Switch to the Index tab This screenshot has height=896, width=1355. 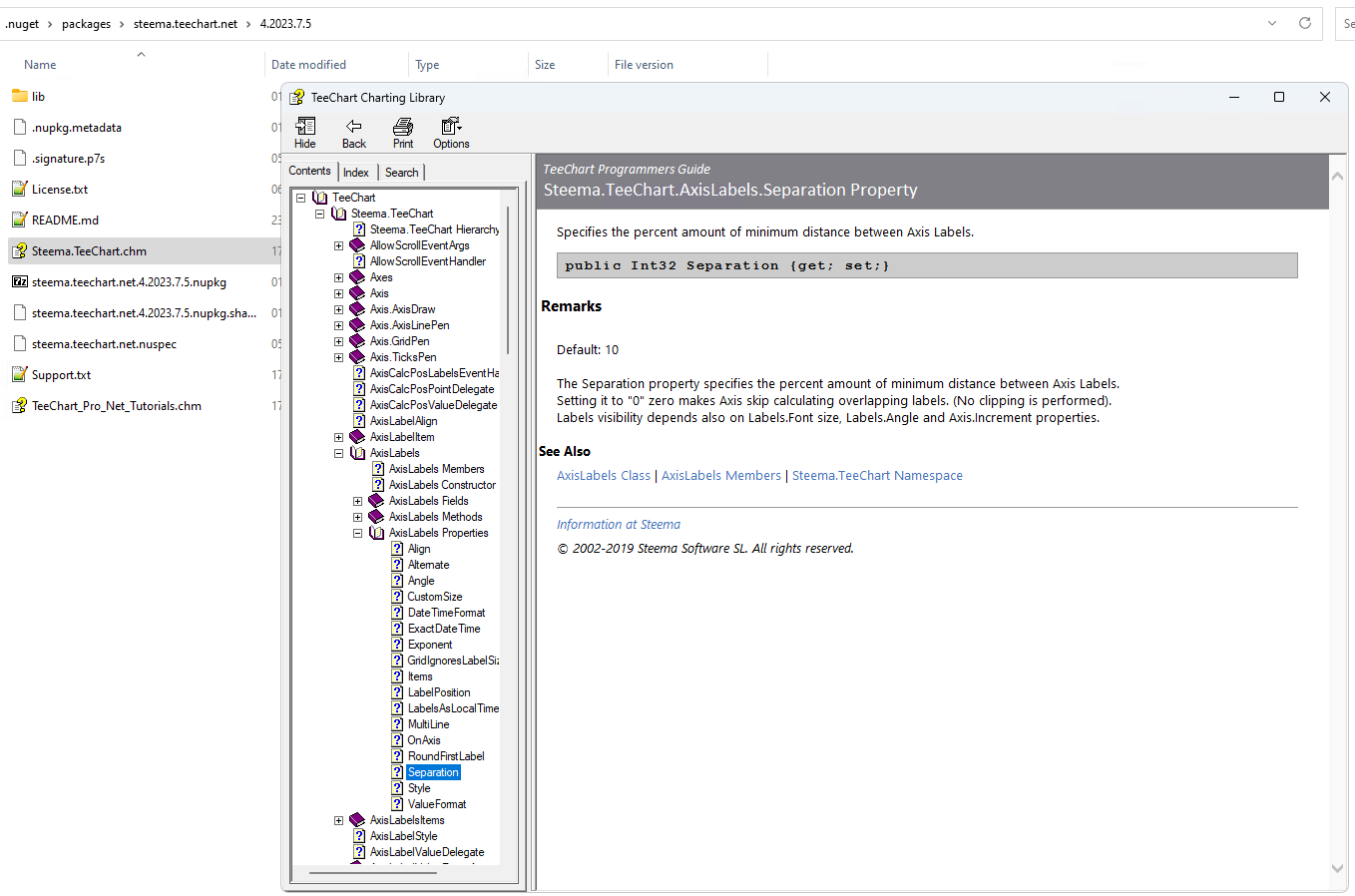pyautogui.click(x=356, y=173)
